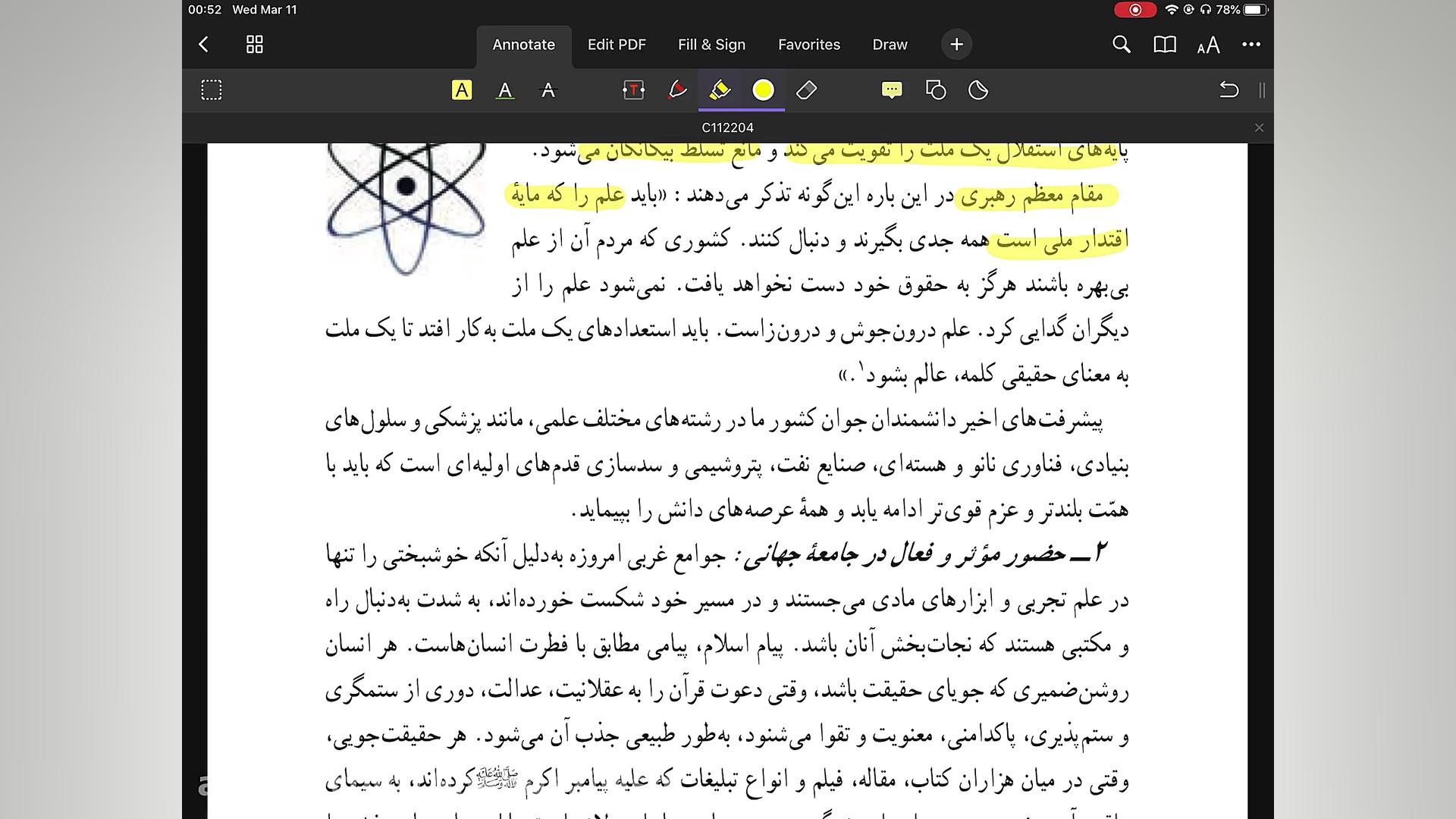Add a sticky note comment
This screenshot has height=819, width=1456.
point(892,90)
